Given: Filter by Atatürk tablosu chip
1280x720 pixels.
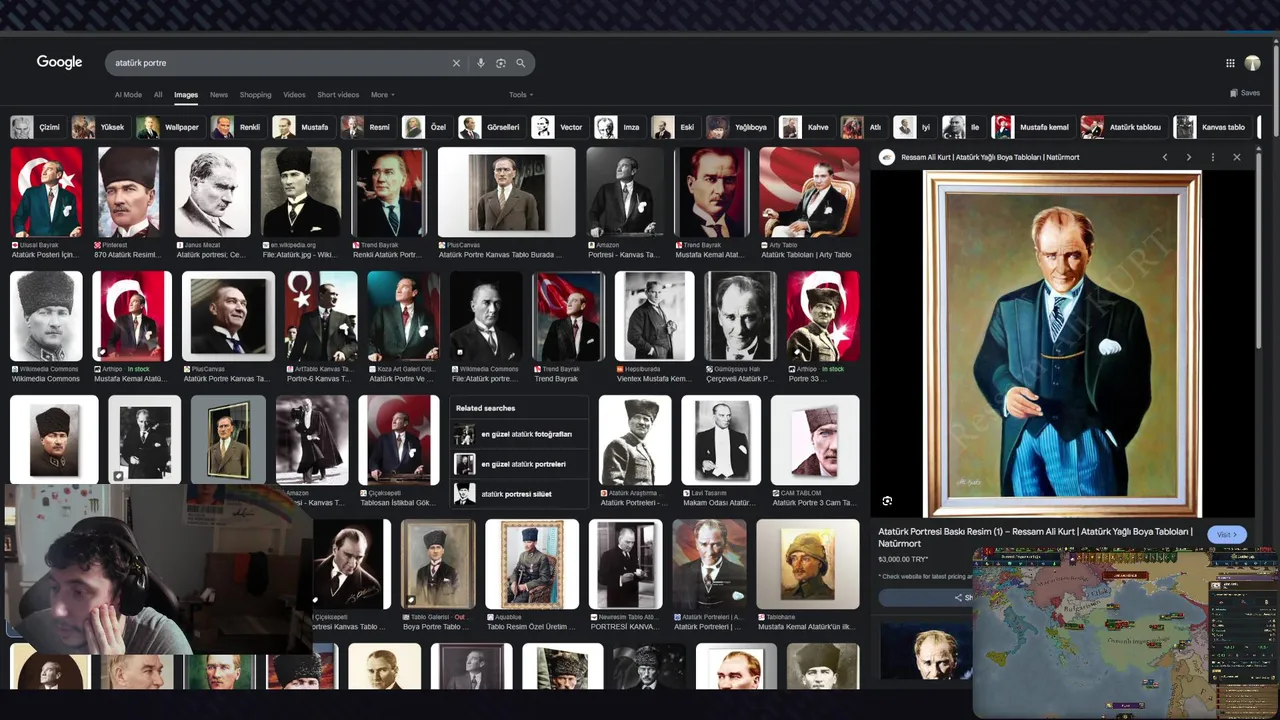Looking at the screenshot, I should click(1122, 127).
